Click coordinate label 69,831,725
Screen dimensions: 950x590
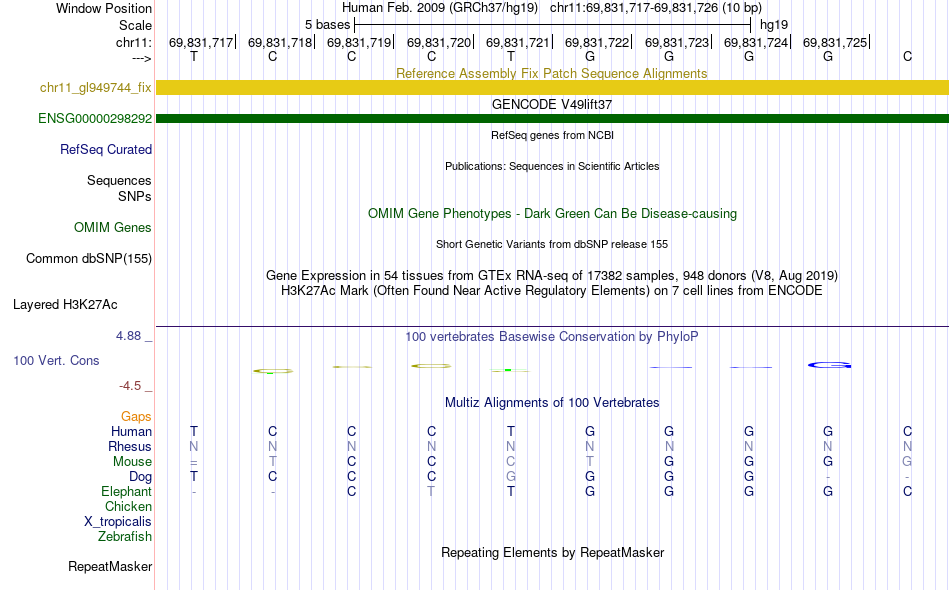pos(835,42)
